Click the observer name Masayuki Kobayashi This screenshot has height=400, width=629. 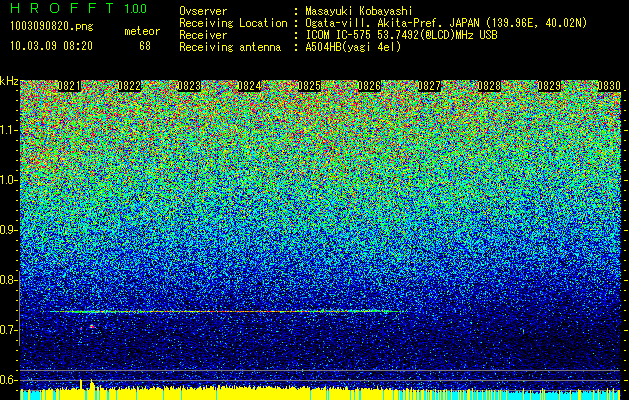(359, 11)
